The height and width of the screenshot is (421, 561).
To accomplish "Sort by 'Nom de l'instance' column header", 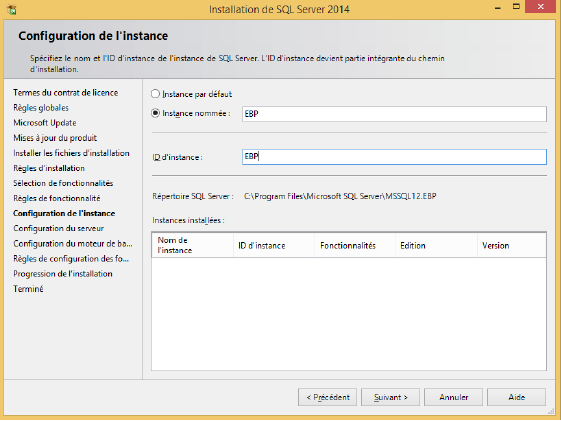I will pyautogui.click(x=192, y=245).
